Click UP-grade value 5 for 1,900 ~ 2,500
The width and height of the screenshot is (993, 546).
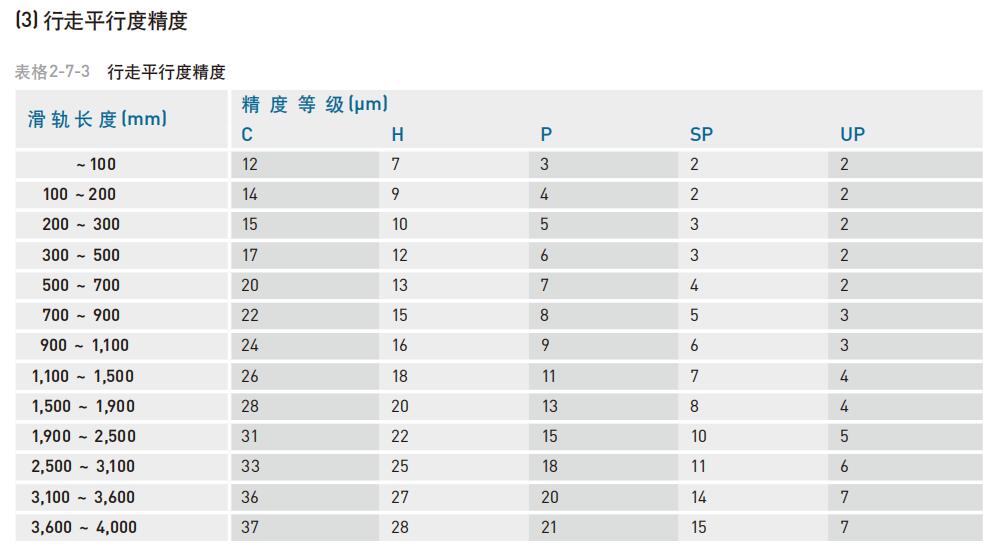point(844,436)
